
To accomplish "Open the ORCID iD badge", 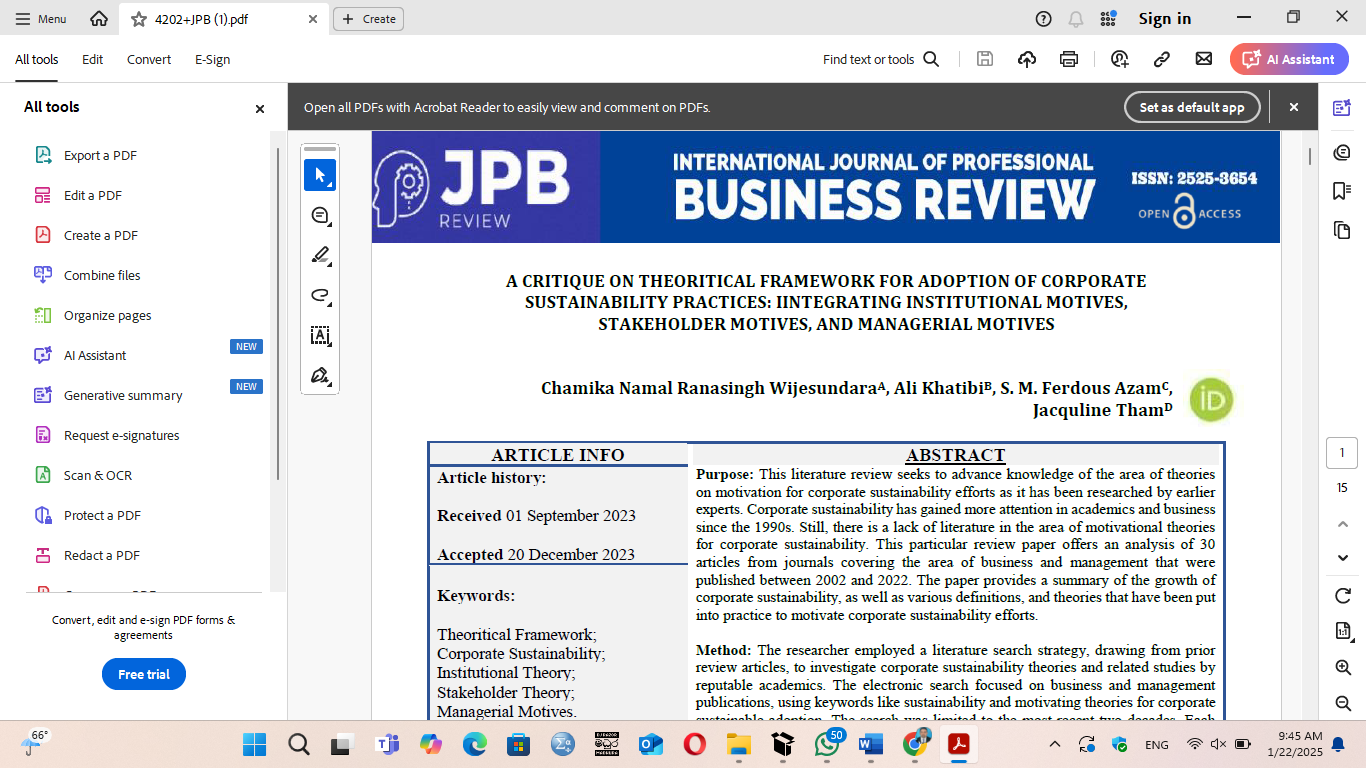I will (1211, 400).
